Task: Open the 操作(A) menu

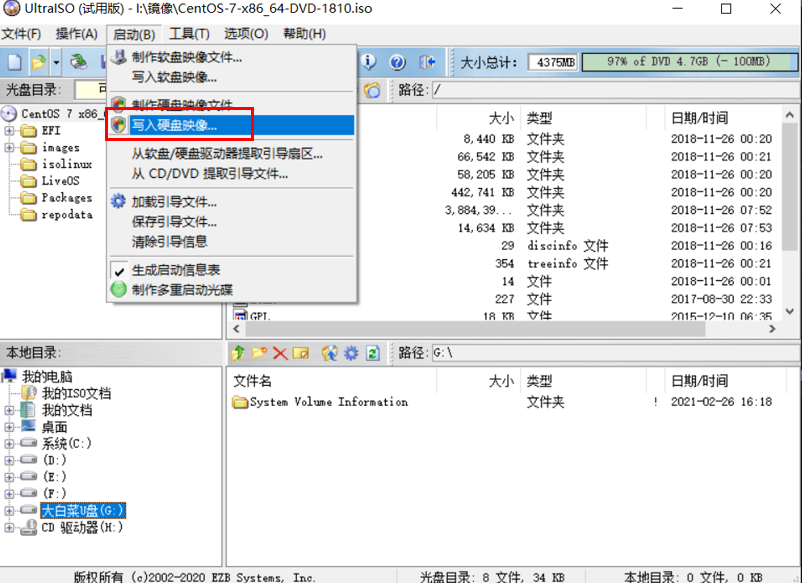Action: tap(76, 34)
